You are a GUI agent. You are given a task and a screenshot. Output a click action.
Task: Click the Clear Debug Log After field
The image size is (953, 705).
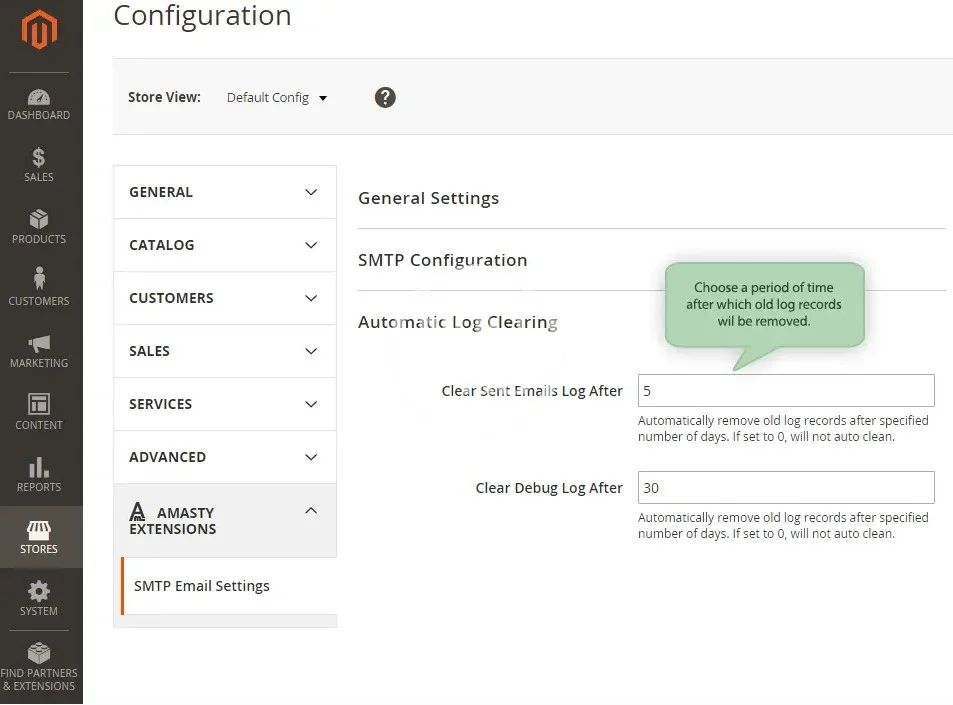[x=786, y=488]
